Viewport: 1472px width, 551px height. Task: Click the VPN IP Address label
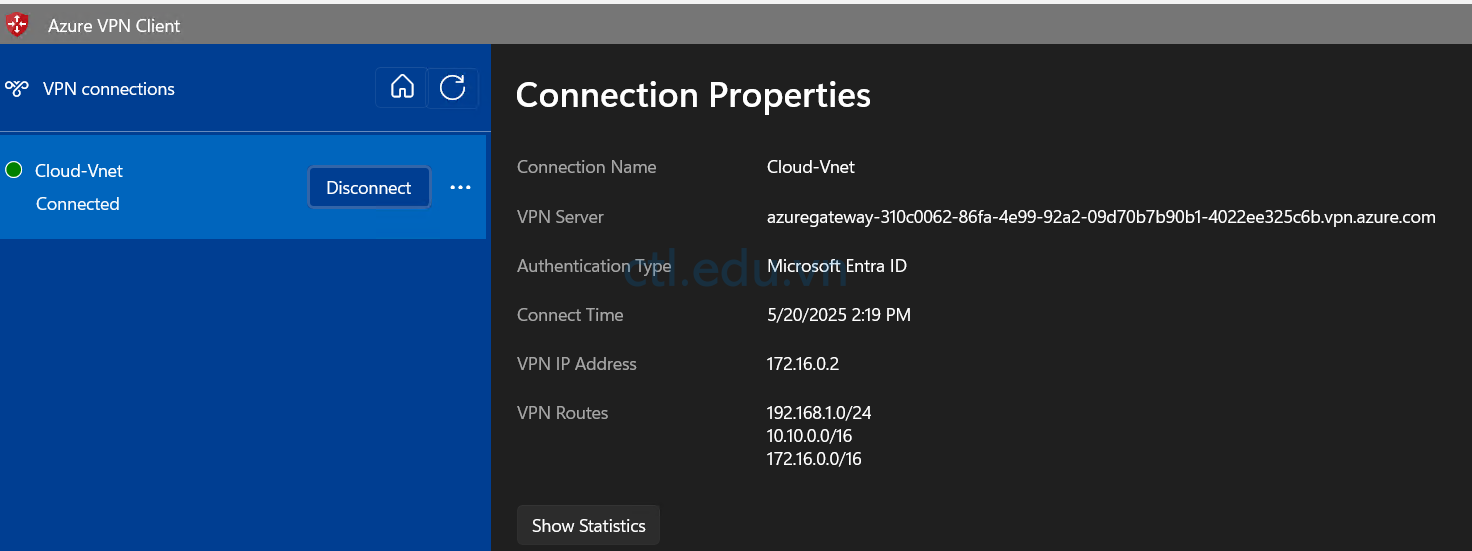pos(577,364)
